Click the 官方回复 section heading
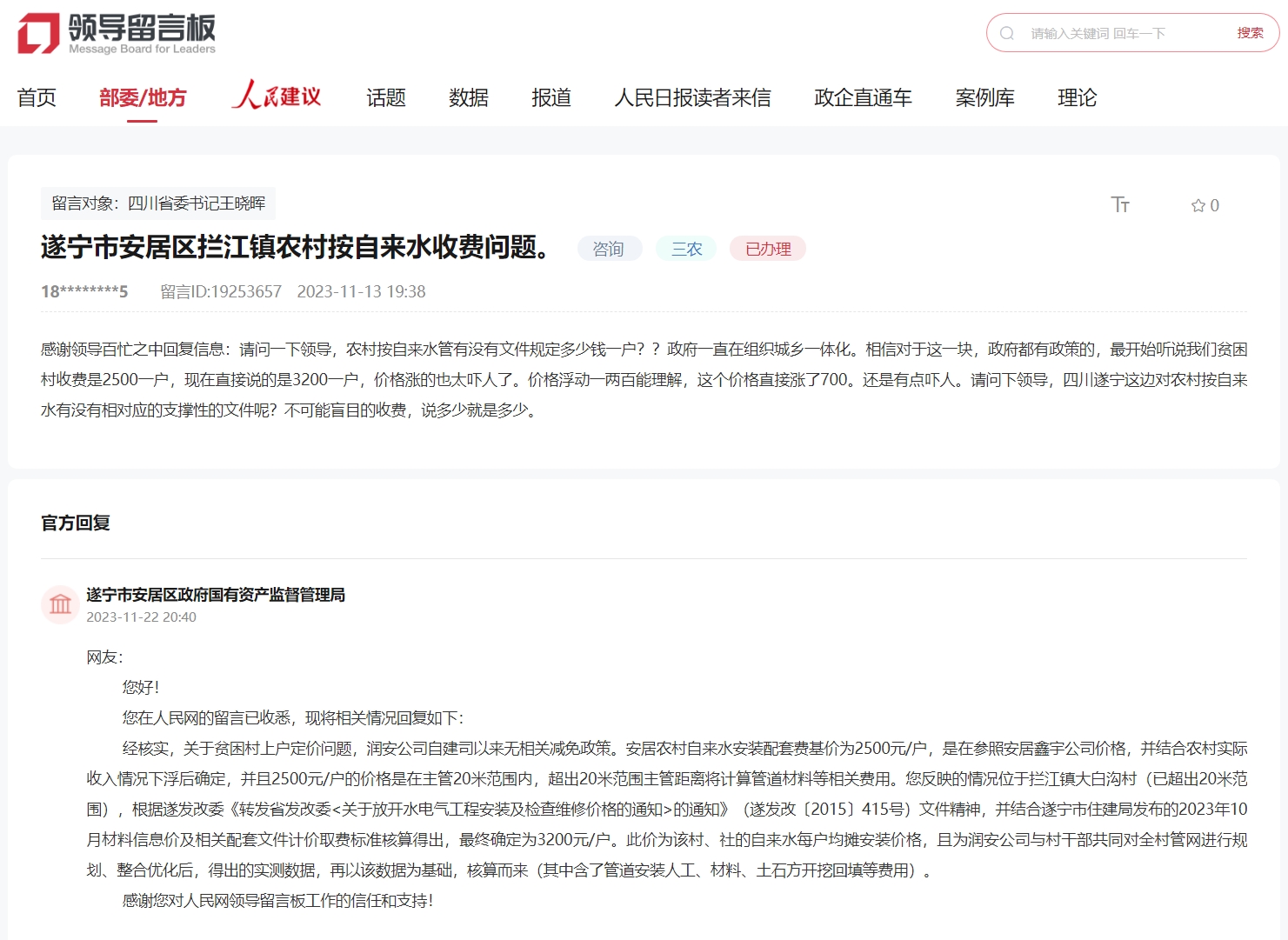 [x=76, y=523]
